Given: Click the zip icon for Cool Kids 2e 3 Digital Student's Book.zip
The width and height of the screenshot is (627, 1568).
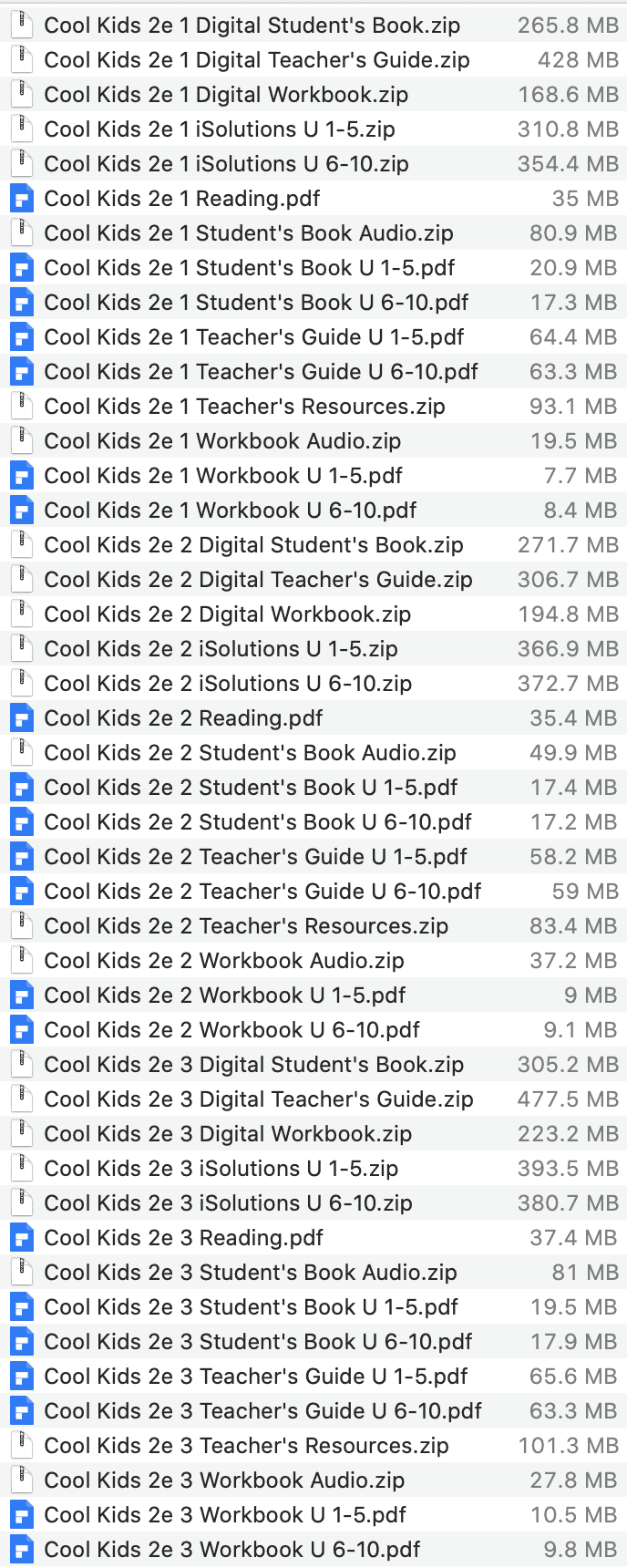Looking at the screenshot, I should tap(21, 1065).
